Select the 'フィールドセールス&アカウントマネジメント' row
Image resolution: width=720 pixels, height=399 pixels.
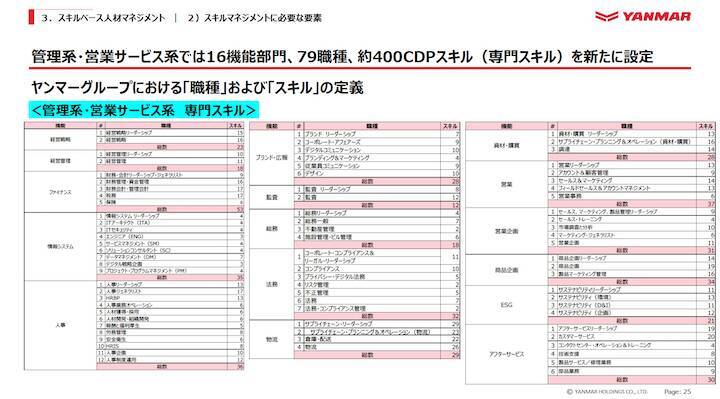tap(632, 188)
